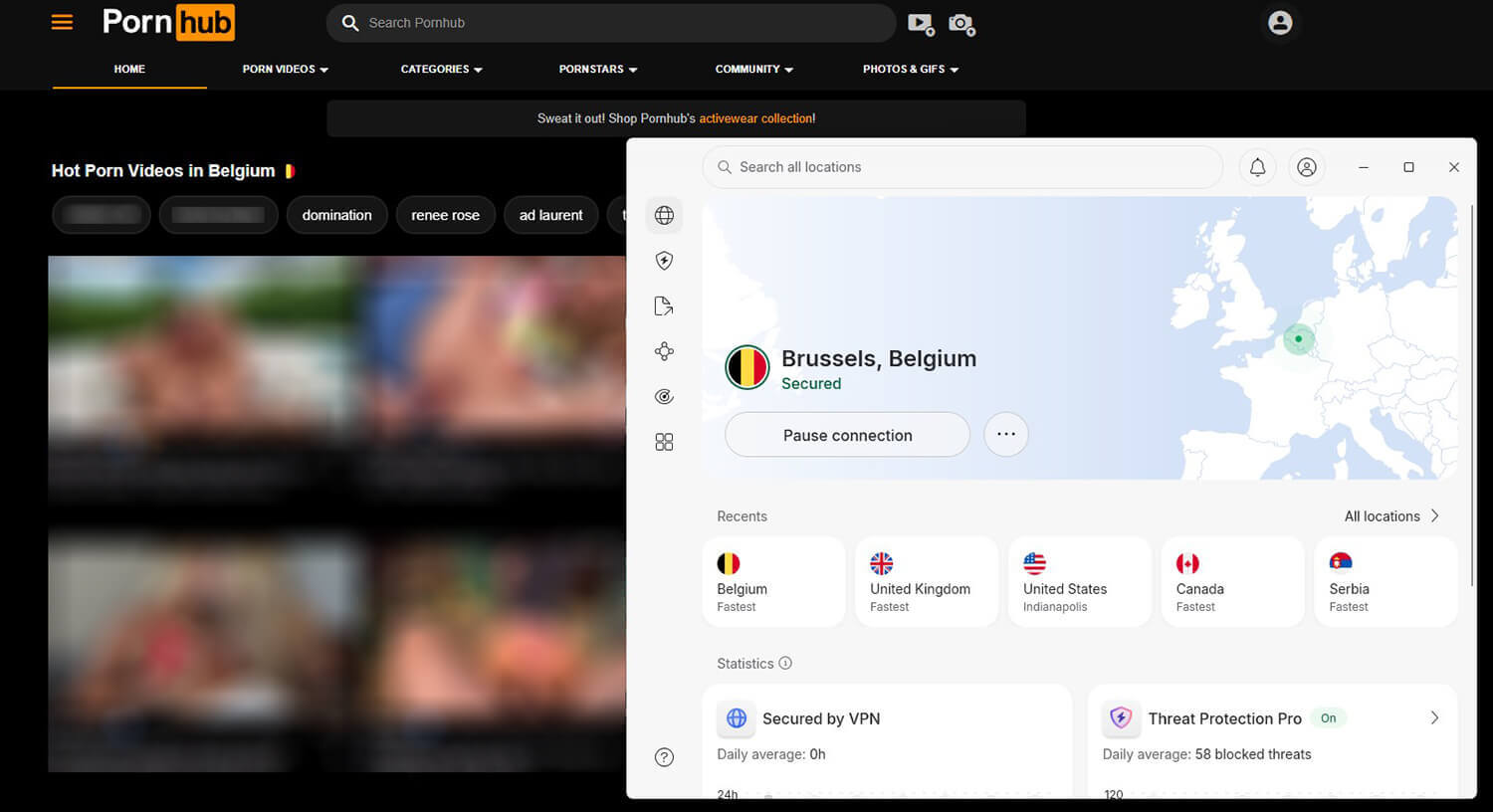Select the renee rose tag chip

pyautogui.click(x=445, y=215)
